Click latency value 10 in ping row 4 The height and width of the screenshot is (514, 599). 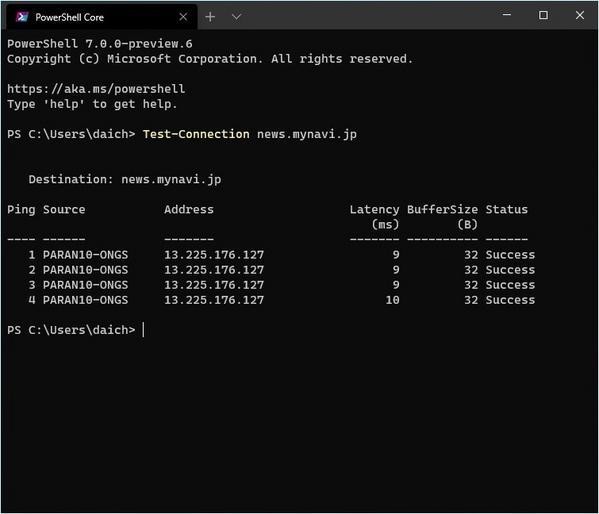392,300
